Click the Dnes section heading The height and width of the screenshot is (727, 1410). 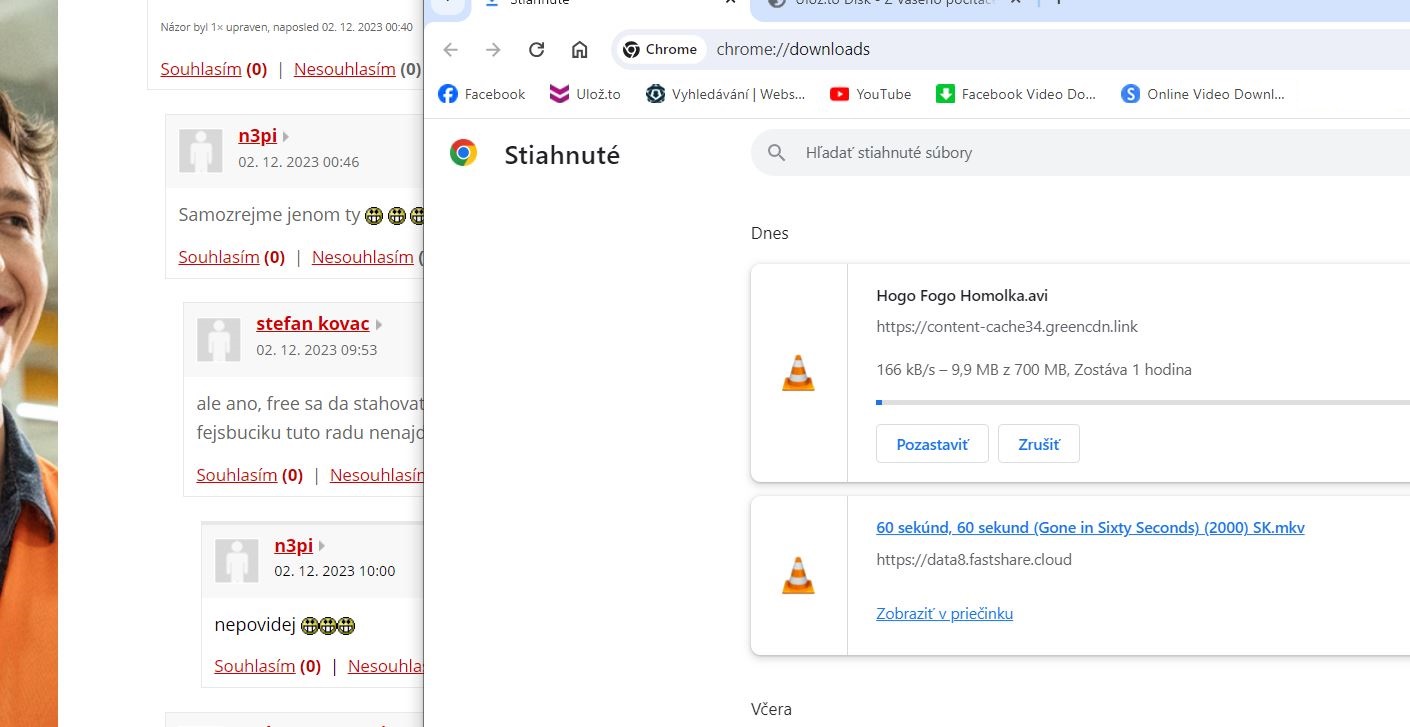pyautogui.click(x=770, y=233)
